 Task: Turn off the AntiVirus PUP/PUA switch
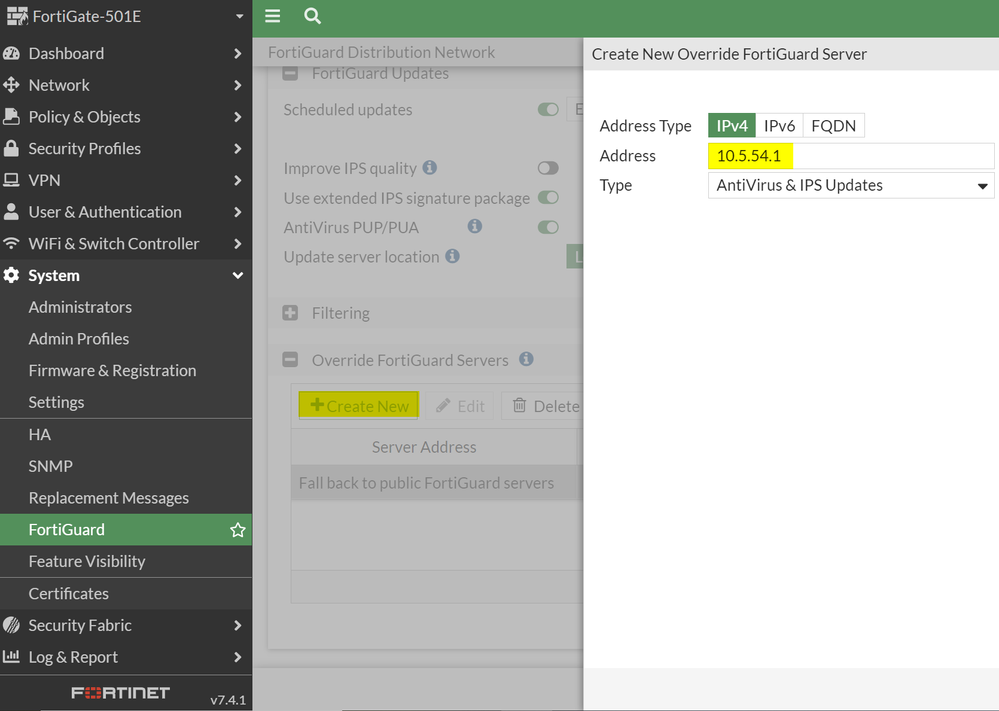548,227
